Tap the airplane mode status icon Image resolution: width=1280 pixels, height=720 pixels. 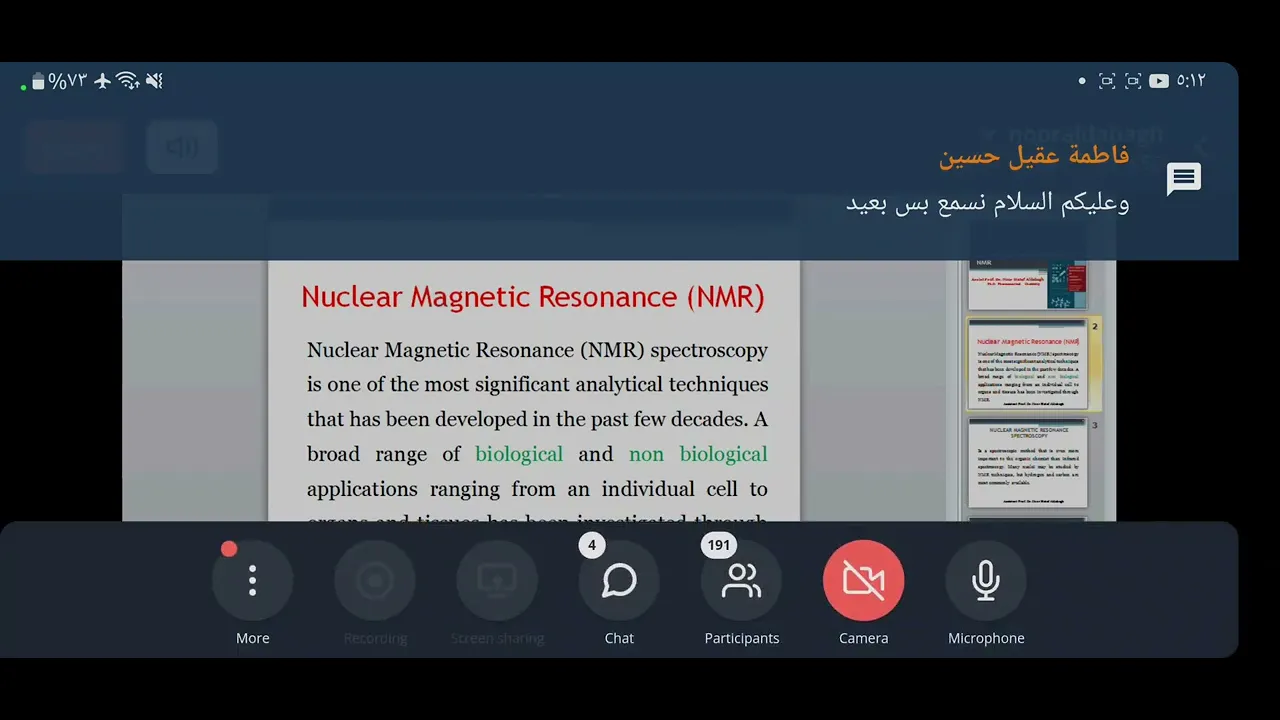pyautogui.click(x=102, y=81)
